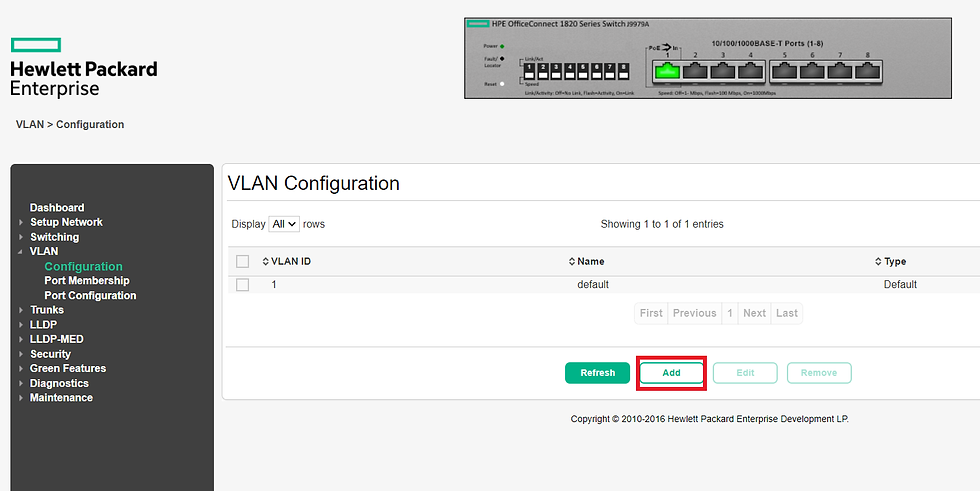
Task: Click port 1 on the switch diagram
Action: click(x=667, y=72)
